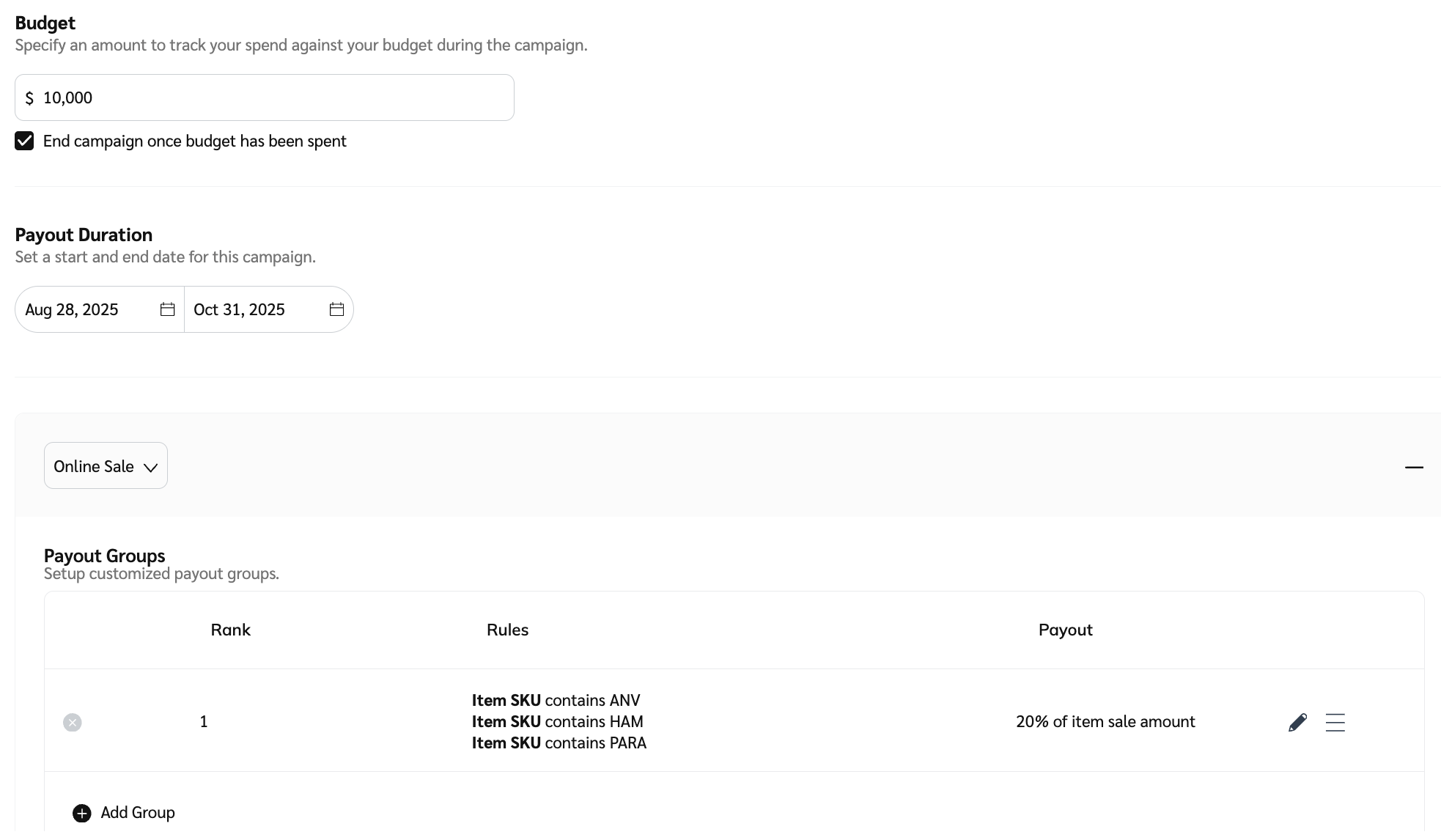Click the budget amount input field

pyautogui.click(x=271, y=97)
